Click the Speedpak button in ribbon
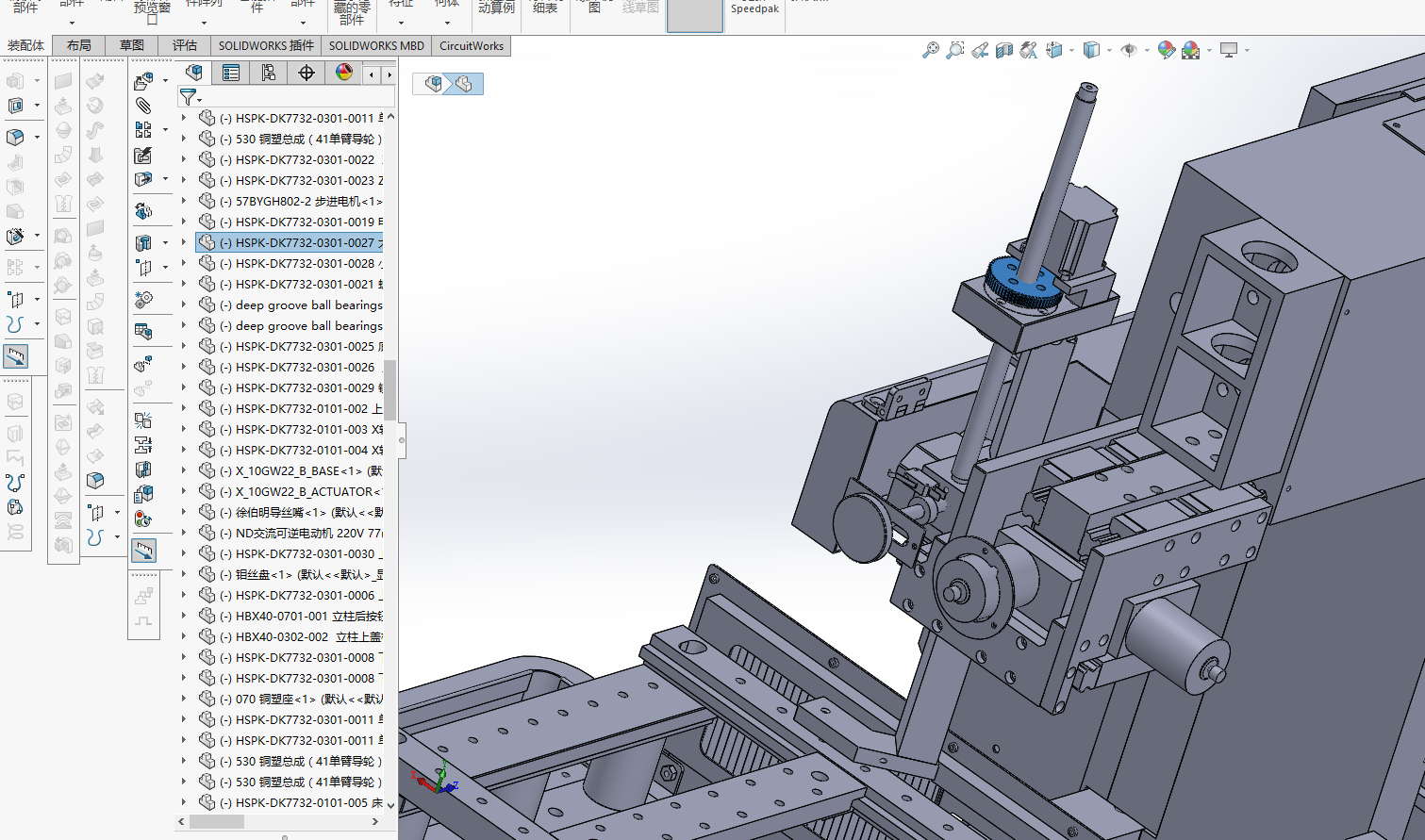 point(754,8)
